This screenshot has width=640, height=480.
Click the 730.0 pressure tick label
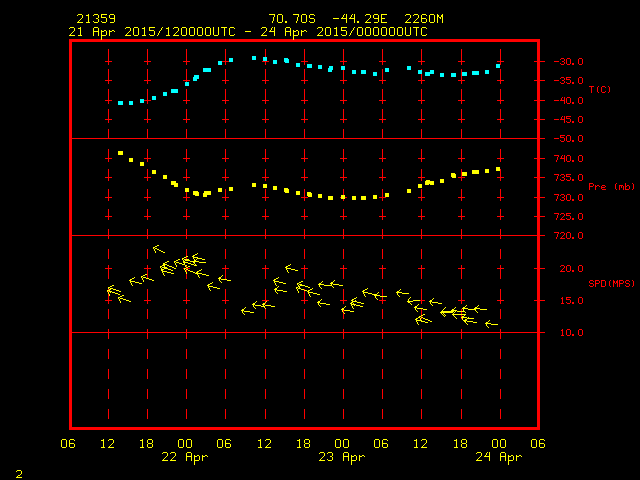pyautogui.click(x=571, y=198)
